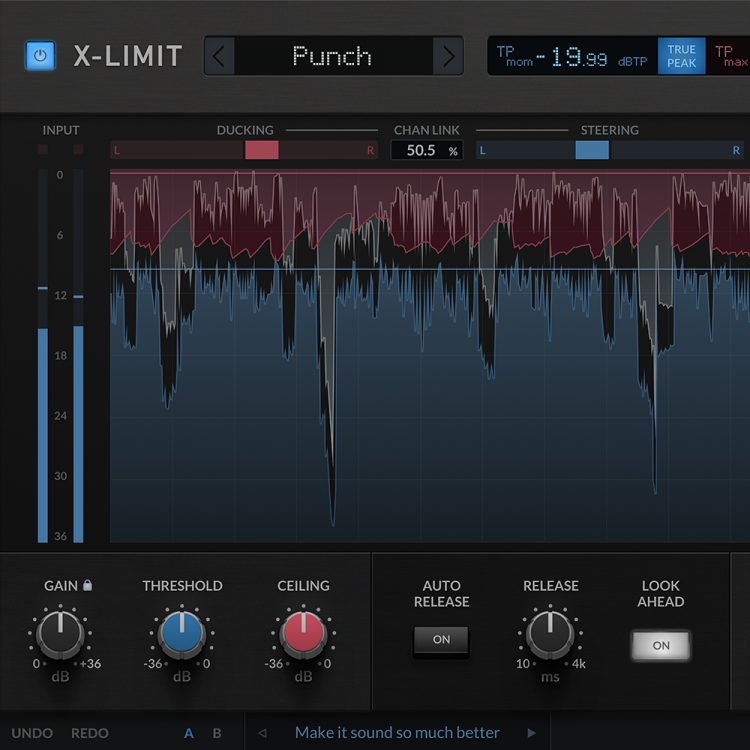Open the Punch preset selector

(x=332, y=56)
